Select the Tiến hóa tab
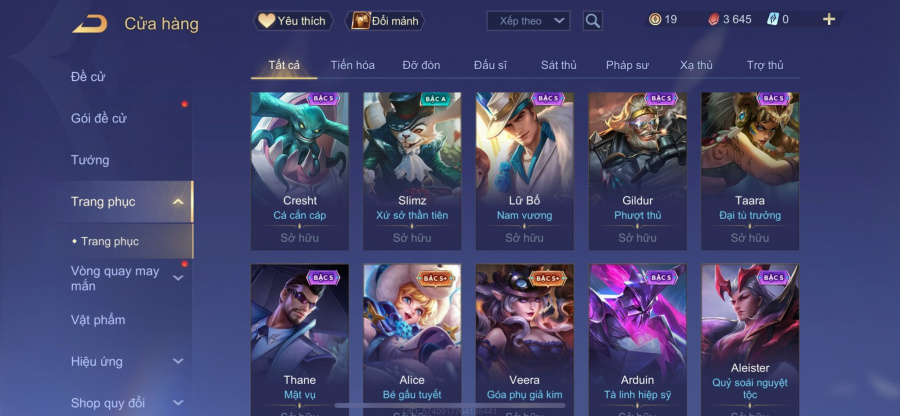The height and width of the screenshot is (416, 900). click(x=352, y=65)
